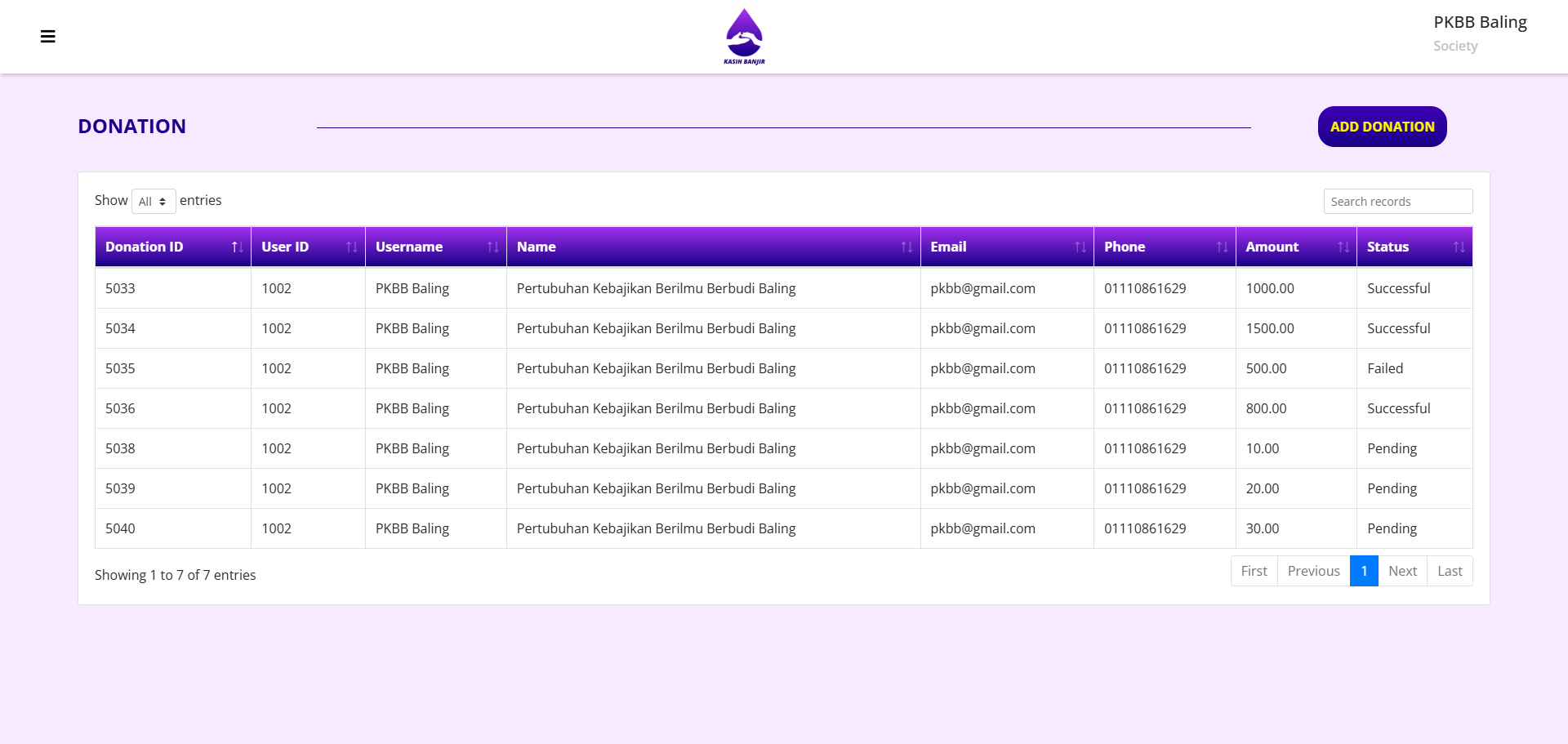Image resolution: width=1568 pixels, height=744 pixels.
Task: Open the Show entries dropdown
Action: 154,202
